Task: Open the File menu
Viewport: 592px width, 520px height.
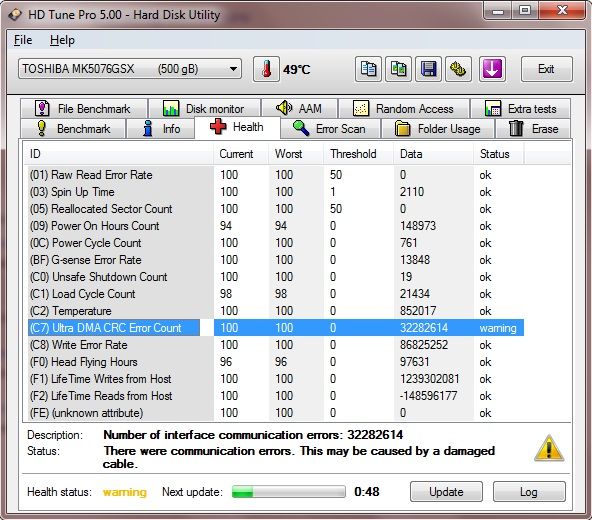Action: 23,40
